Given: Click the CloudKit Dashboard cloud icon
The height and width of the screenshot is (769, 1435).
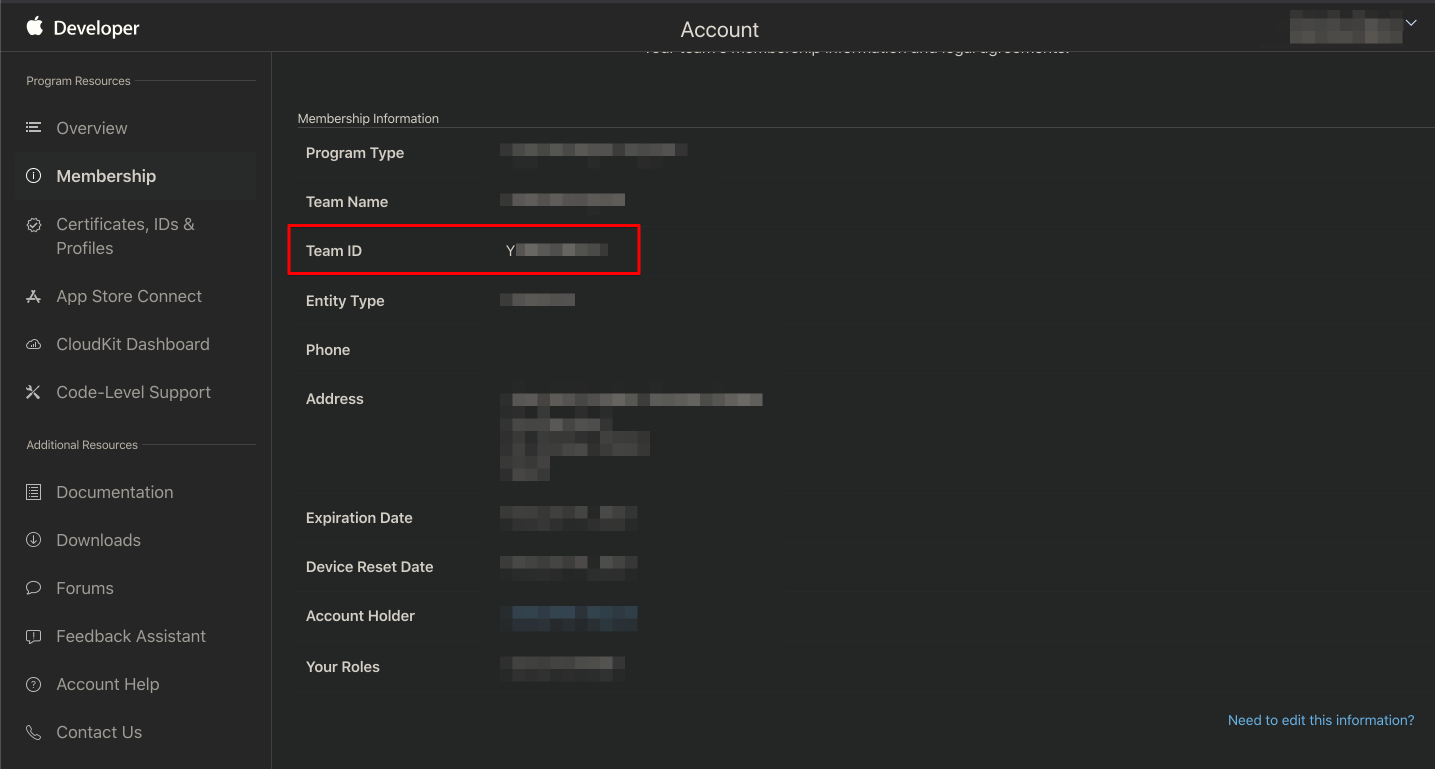Looking at the screenshot, I should 34,345.
